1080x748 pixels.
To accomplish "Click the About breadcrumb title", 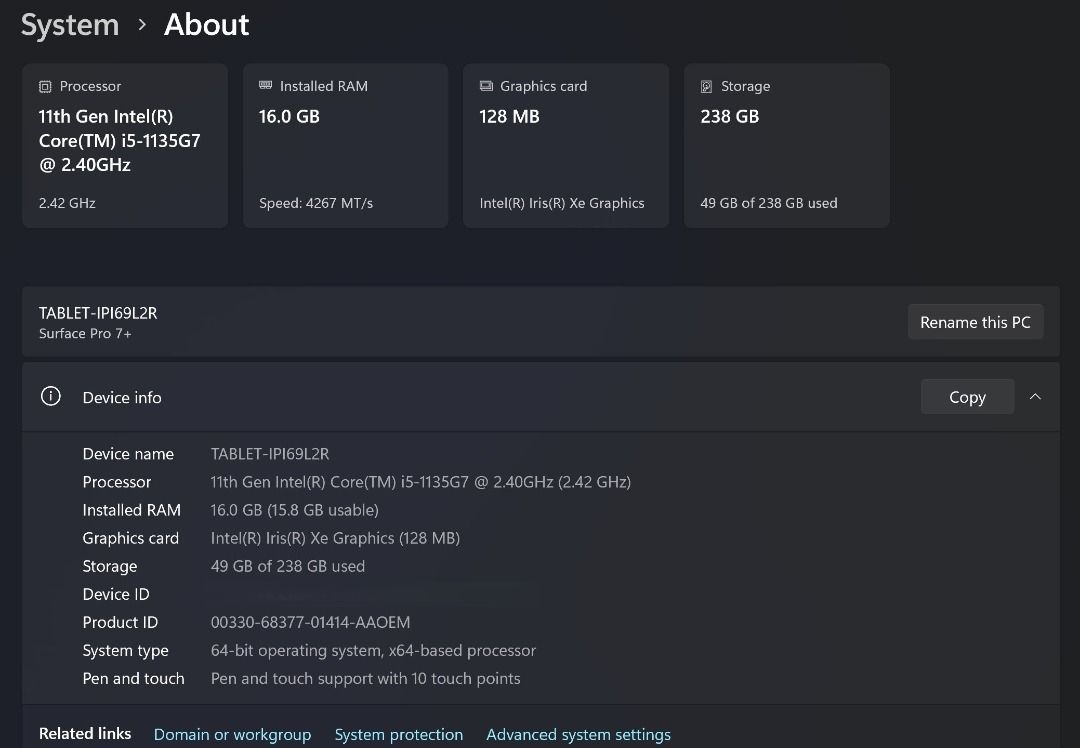I will [x=207, y=25].
